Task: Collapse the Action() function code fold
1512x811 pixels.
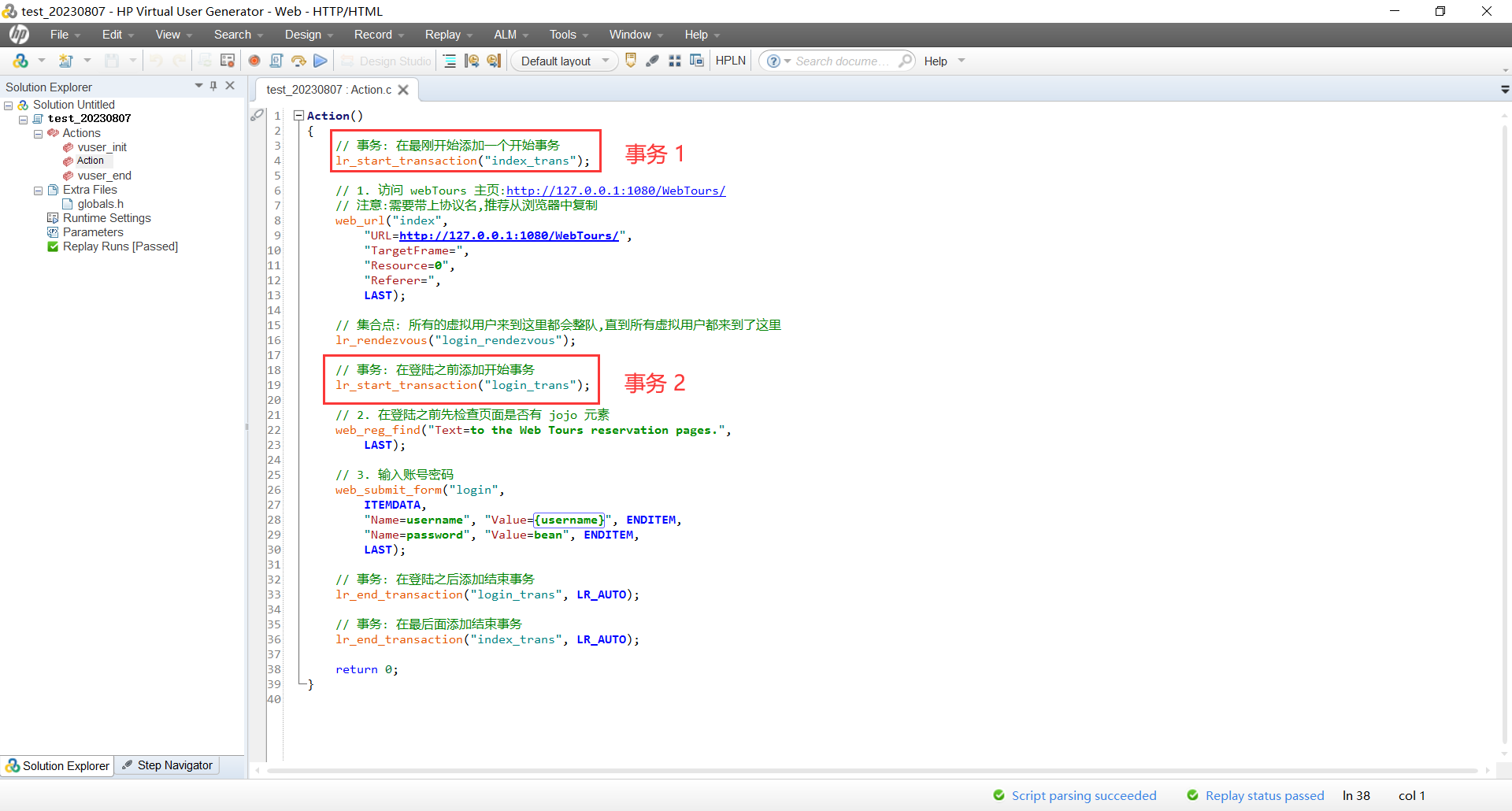Action: pos(298,116)
